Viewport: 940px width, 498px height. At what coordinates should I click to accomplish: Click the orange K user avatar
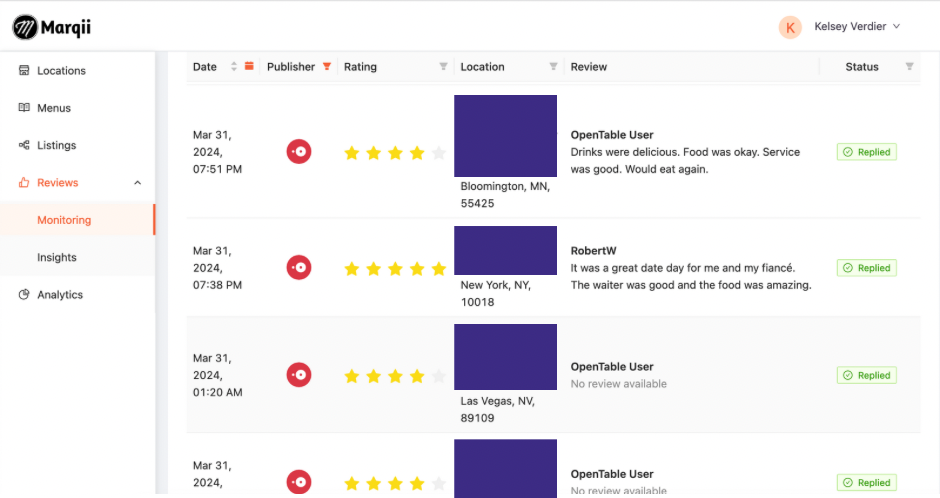point(790,27)
